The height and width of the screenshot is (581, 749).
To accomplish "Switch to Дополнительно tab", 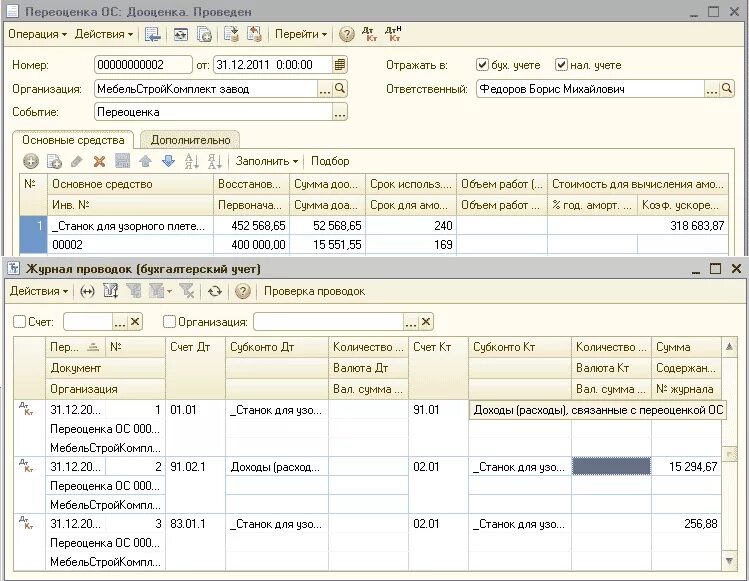I will [x=190, y=140].
